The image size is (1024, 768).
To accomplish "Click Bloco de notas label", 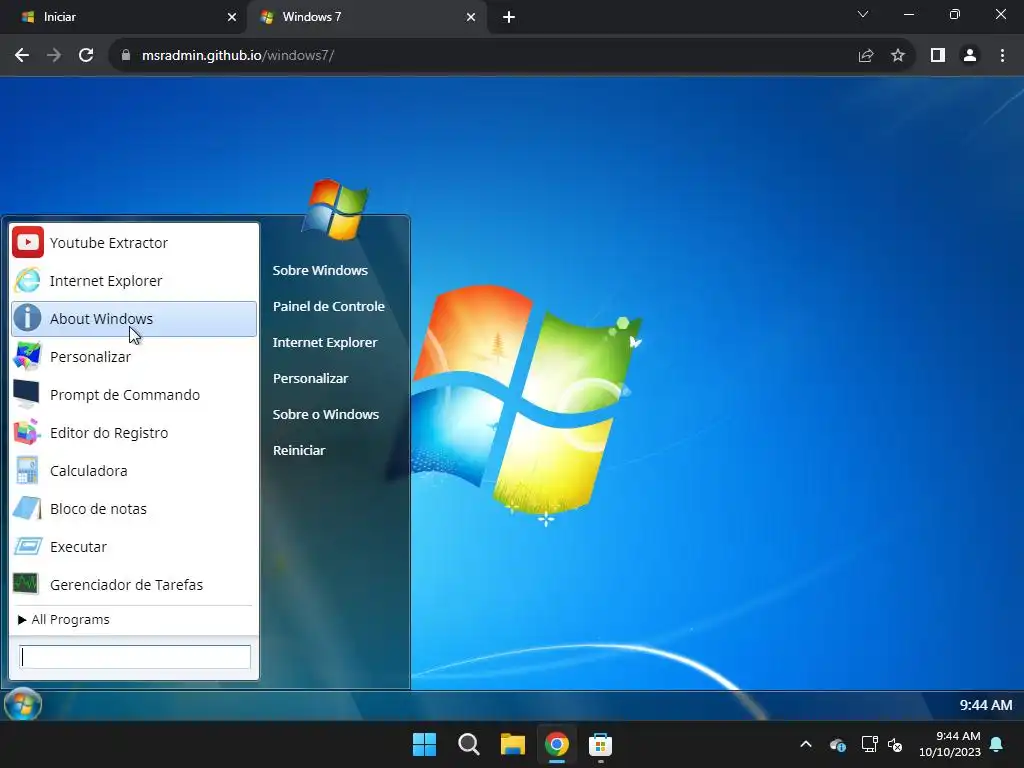I will (x=98, y=509).
